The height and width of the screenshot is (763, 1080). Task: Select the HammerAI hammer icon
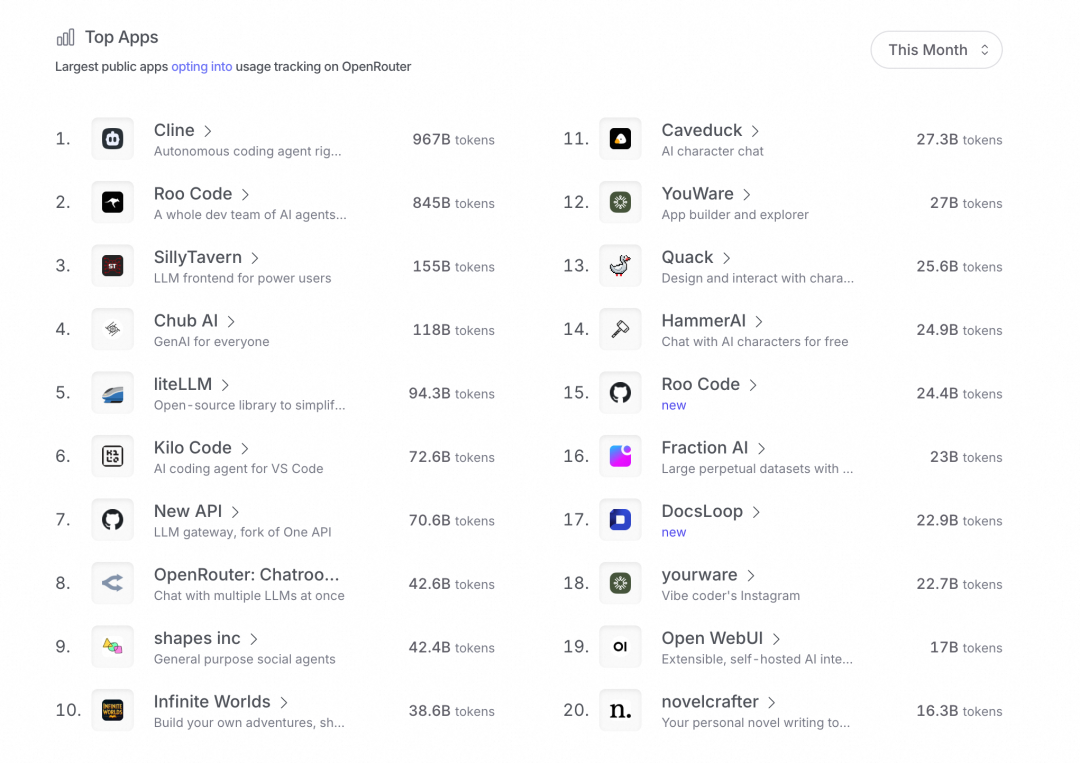pos(620,329)
